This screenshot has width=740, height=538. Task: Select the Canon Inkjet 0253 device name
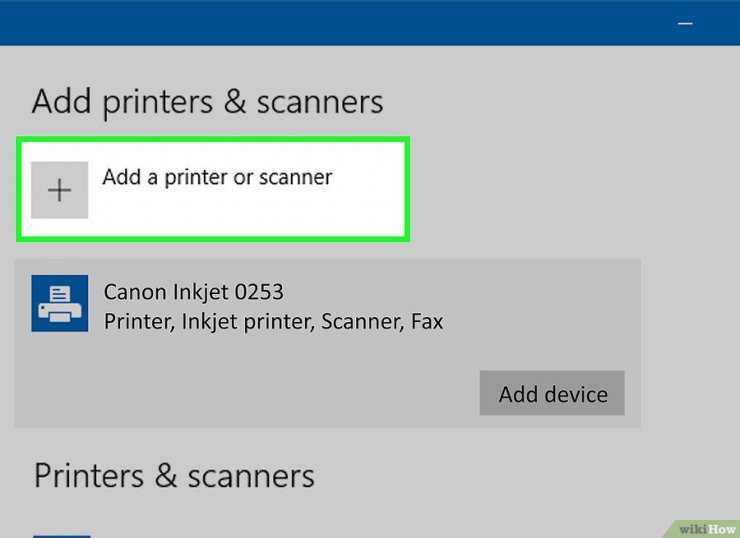tap(194, 292)
